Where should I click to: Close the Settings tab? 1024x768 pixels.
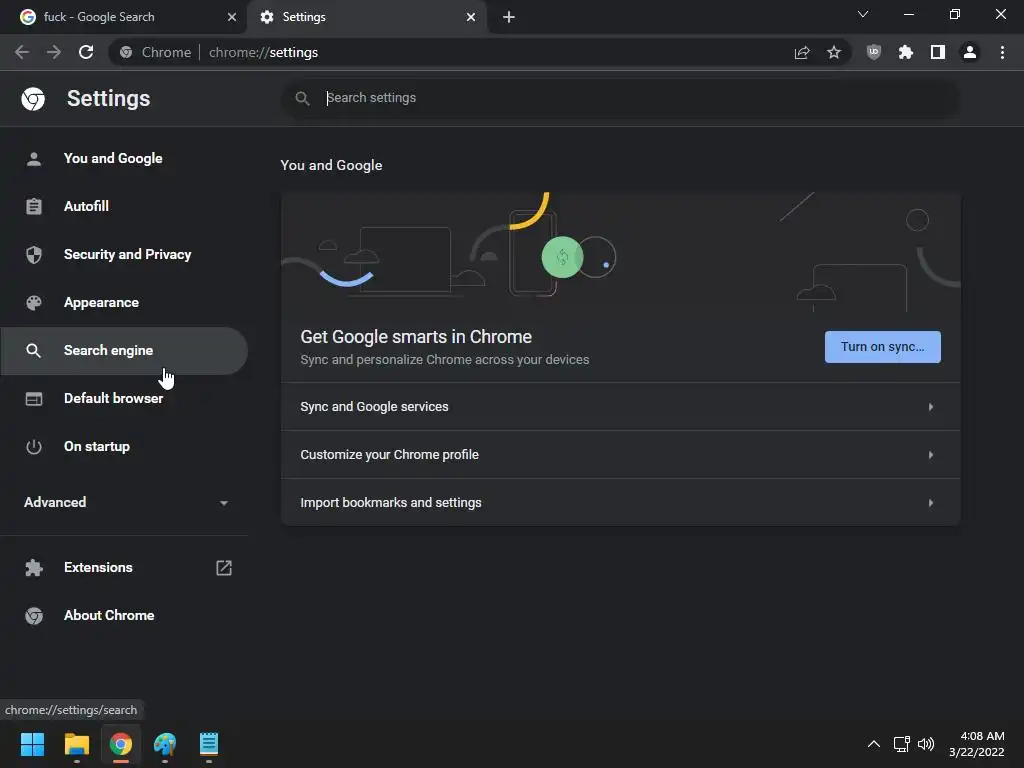click(471, 17)
